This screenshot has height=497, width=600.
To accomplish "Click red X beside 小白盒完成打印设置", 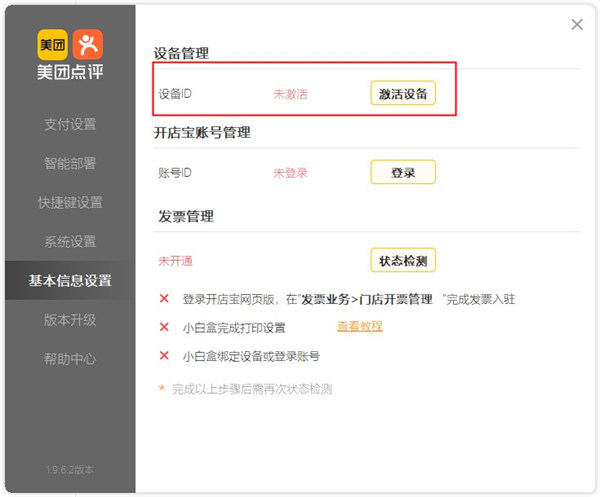I will pos(164,327).
